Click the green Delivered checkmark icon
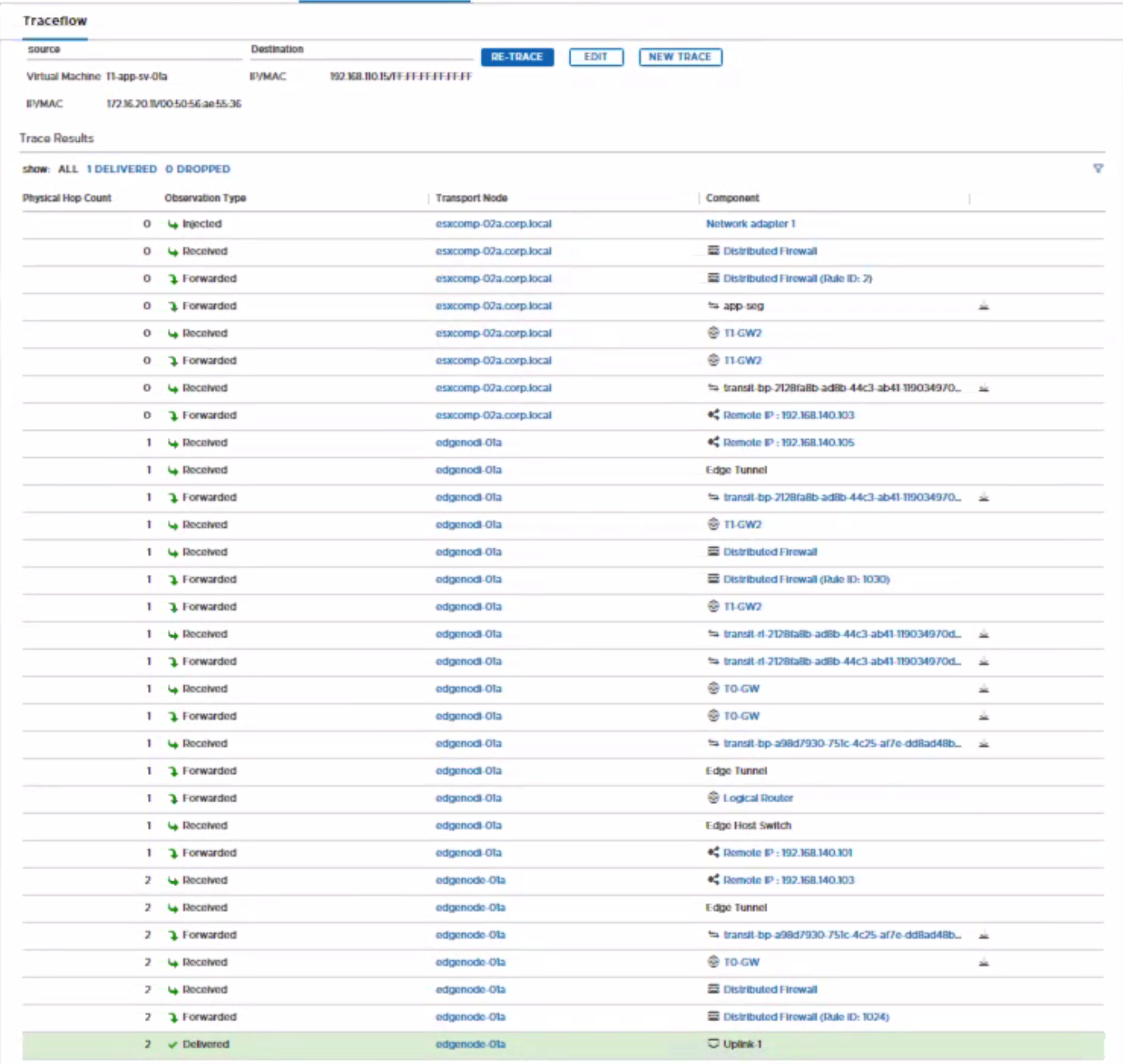 point(173,1045)
